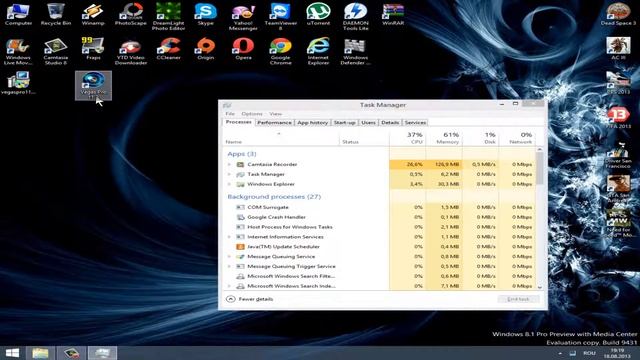Select the Dead Space 3 shortcut
Screen dimensions: 640x360
(618, 14)
